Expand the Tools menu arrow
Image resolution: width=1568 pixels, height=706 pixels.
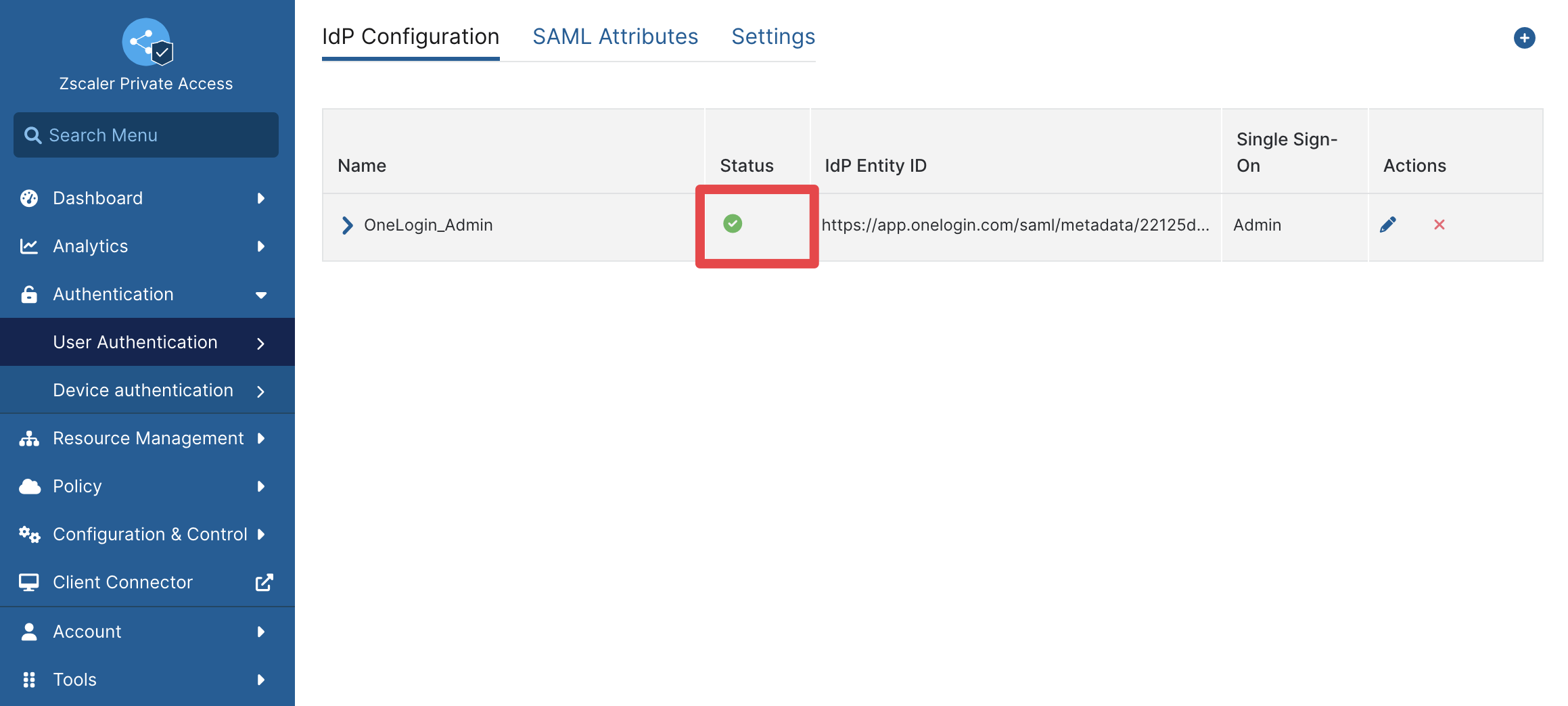(x=261, y=680)
